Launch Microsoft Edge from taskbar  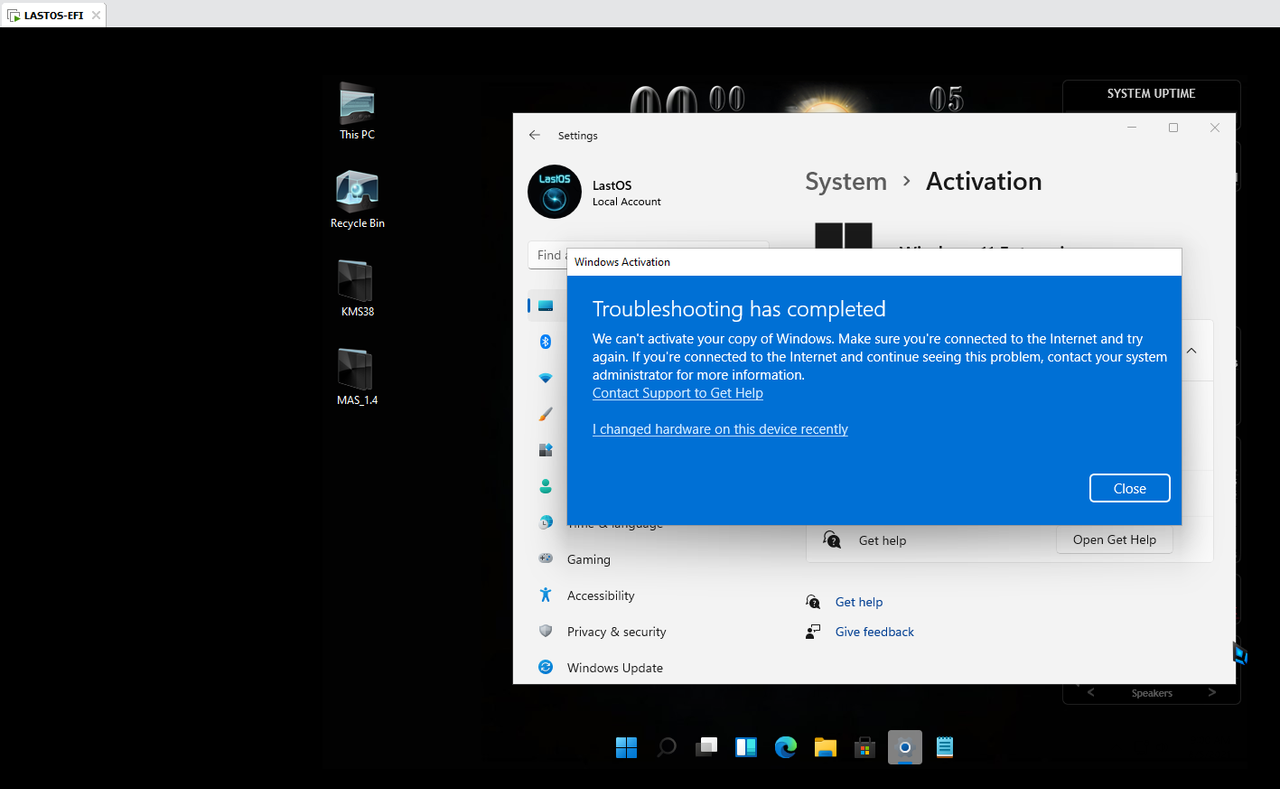click(x=786, y=747)
